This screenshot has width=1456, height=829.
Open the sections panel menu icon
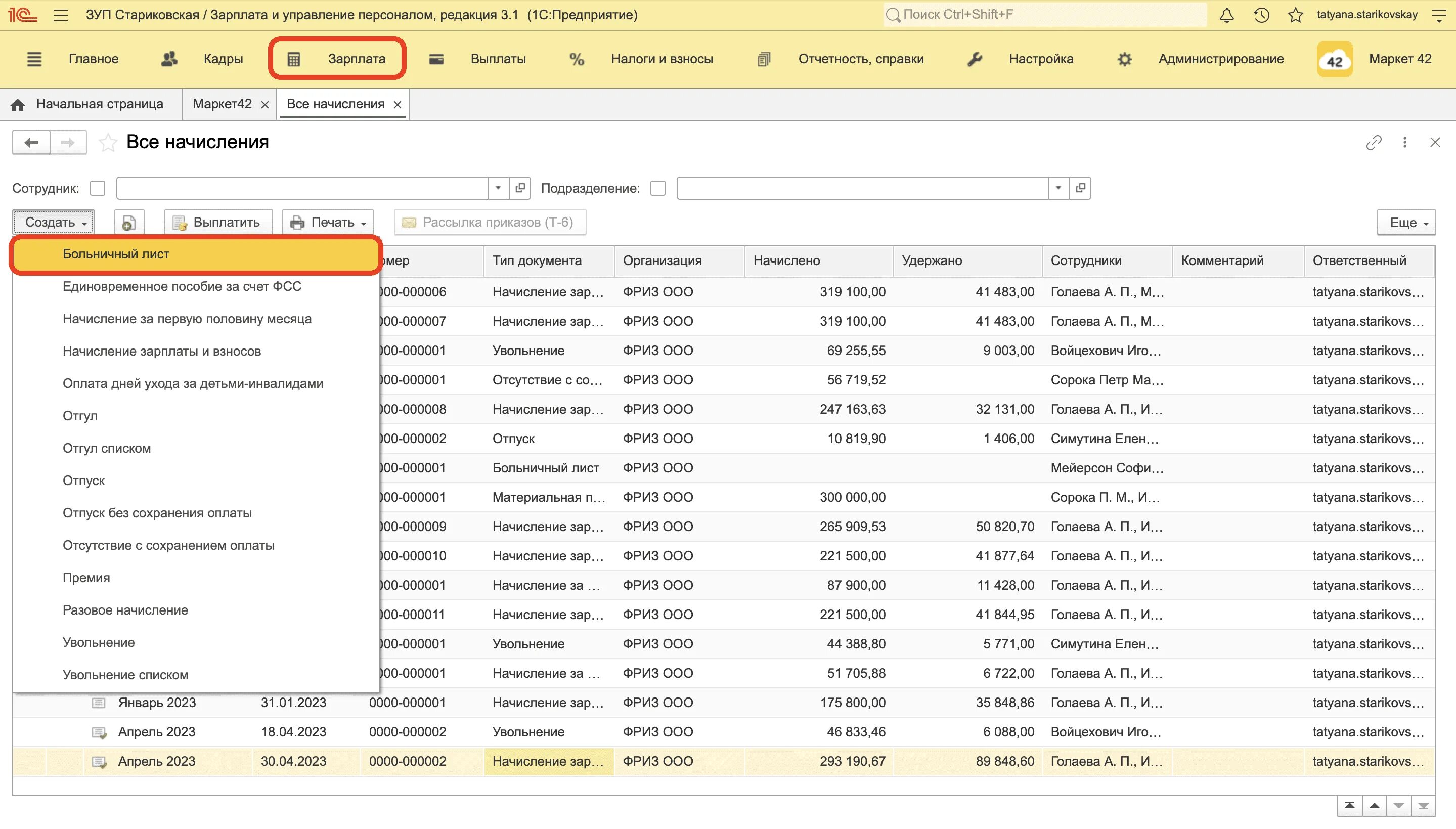(x=34, y=59)
